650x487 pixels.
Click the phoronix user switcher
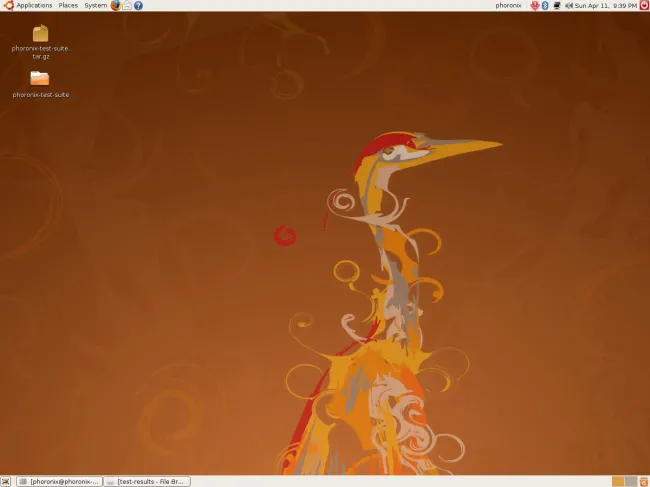click(508, 5)
